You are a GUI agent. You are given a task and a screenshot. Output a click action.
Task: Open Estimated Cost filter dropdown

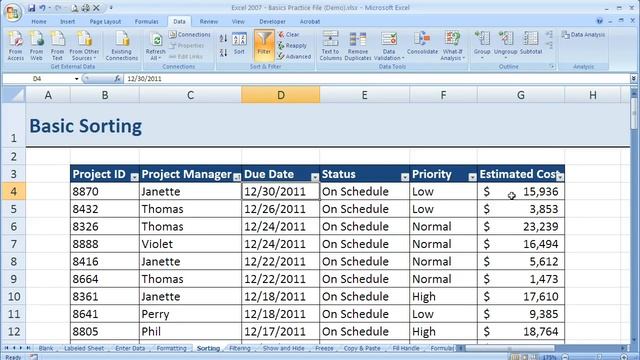click(560, 177)
